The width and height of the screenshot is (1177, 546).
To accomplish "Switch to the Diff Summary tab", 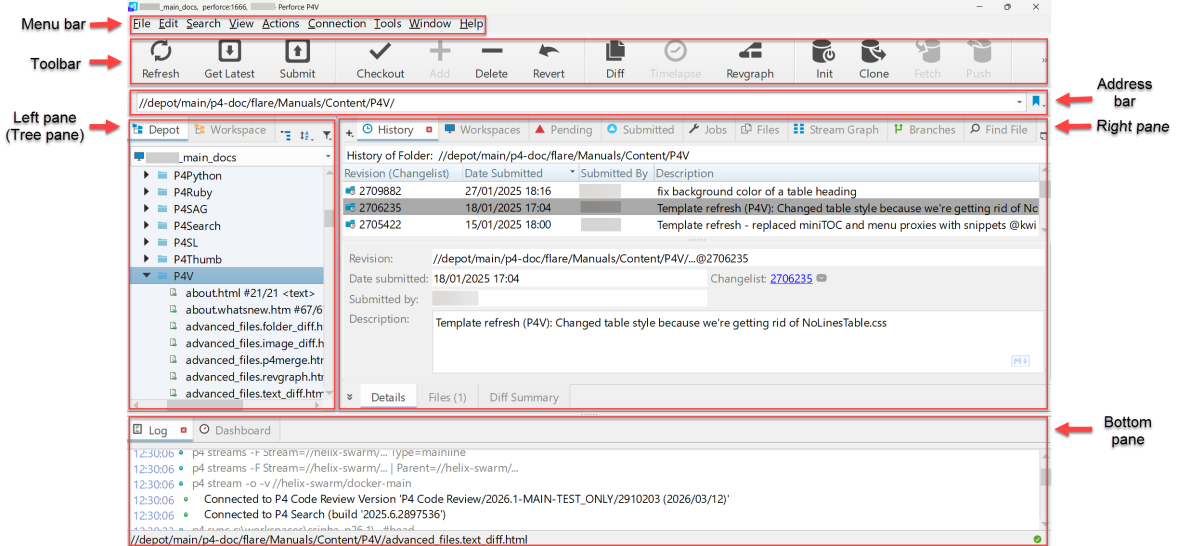I will tap(524, 397).
